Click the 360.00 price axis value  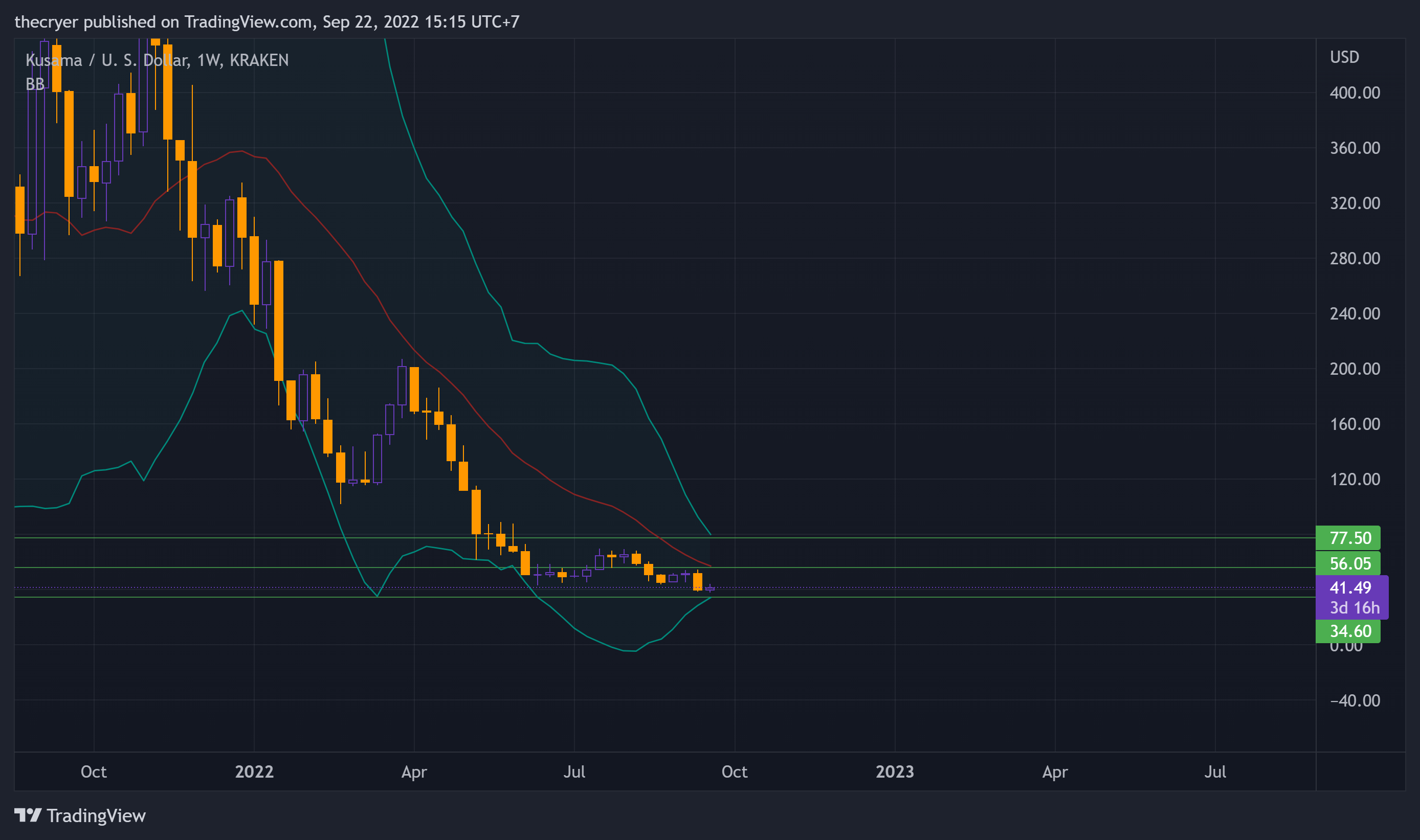pyautogui.click(x=1355, y=148)
